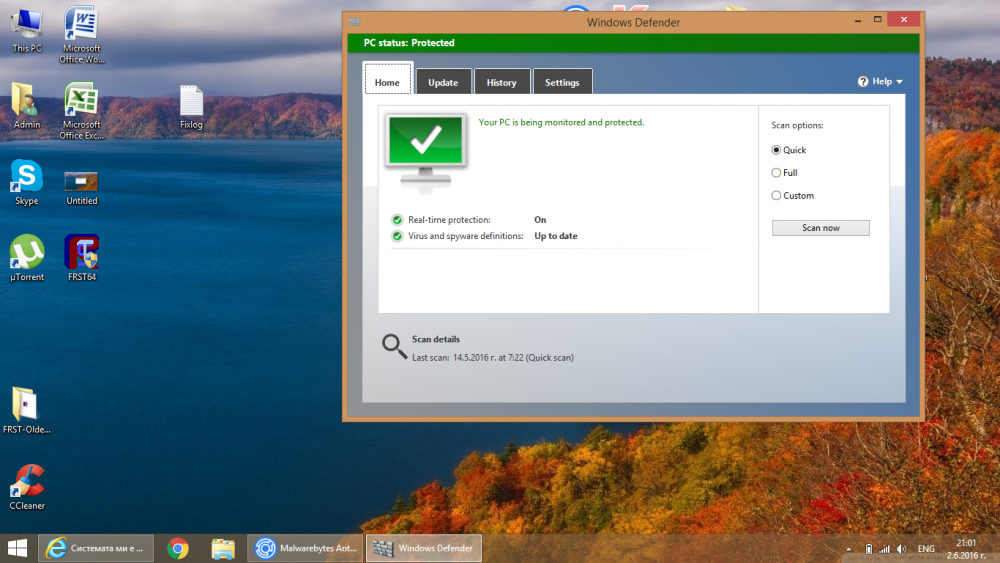
Task: Switch ENG input language indicator
Action: (x=926, y=549)
